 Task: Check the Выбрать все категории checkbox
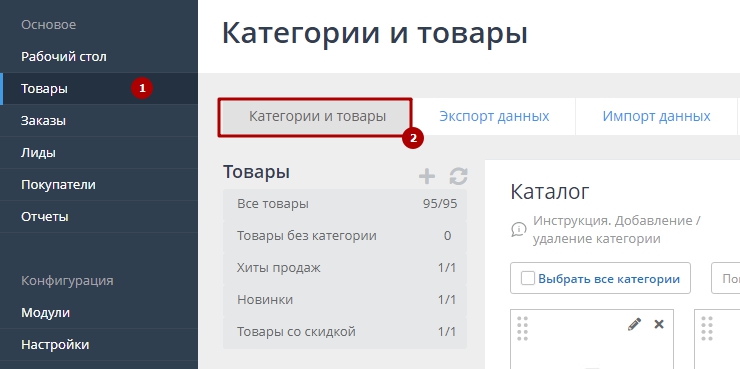(527, 278)
